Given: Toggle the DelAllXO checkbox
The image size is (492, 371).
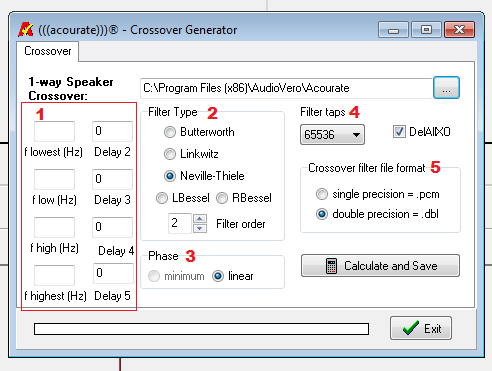Looking at the screenshot, I should pos(399,132).
